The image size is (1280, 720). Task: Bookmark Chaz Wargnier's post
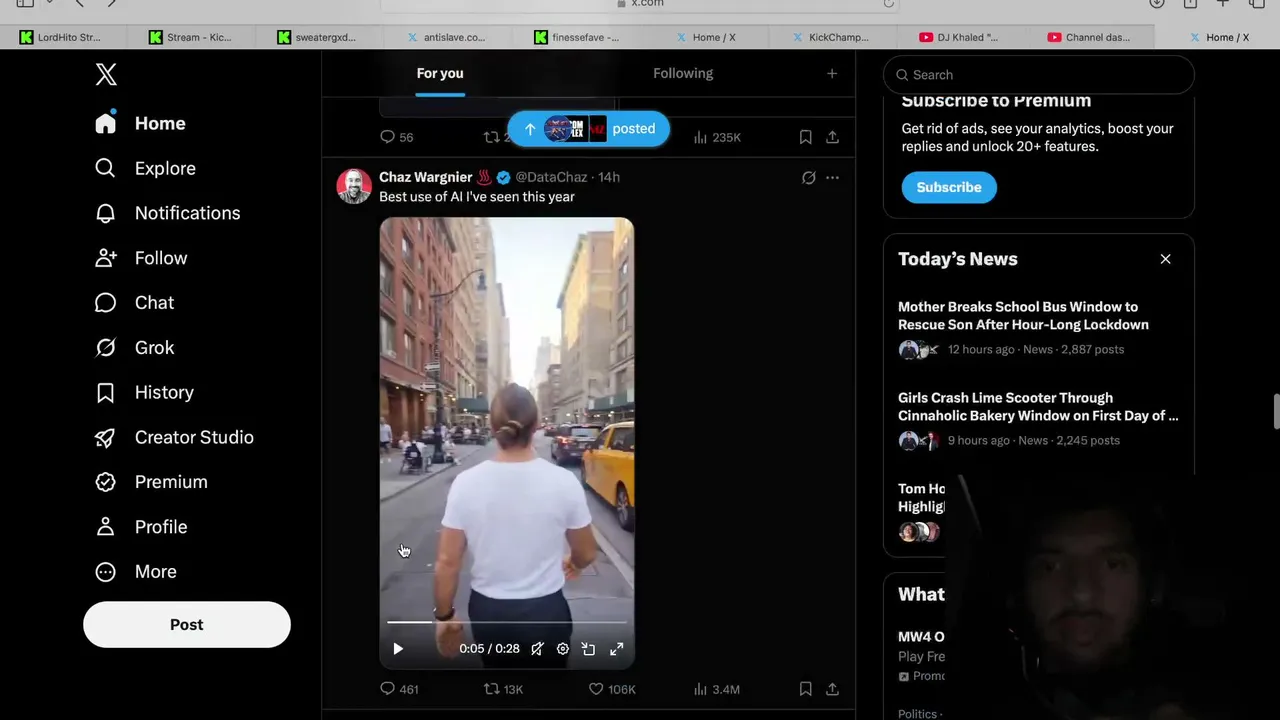pos(806,689)
